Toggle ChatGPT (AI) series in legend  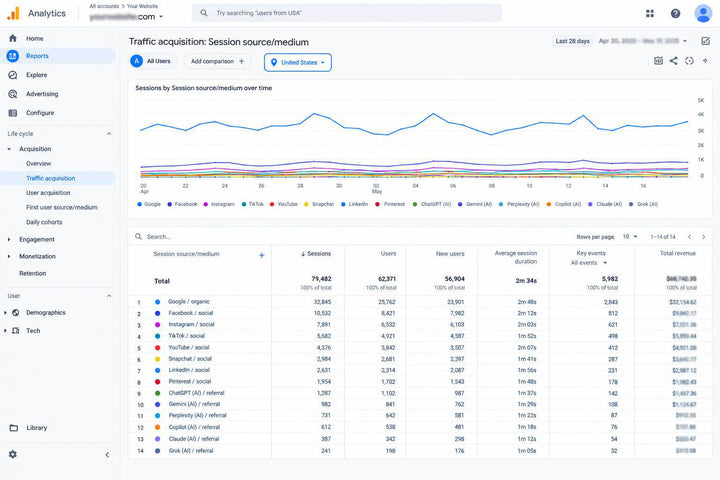click(432, 204)
